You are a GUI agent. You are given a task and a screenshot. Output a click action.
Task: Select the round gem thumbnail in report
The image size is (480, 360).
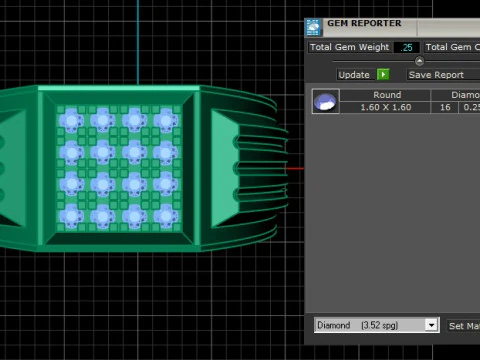pyautogui.click(x=325, y=101)
